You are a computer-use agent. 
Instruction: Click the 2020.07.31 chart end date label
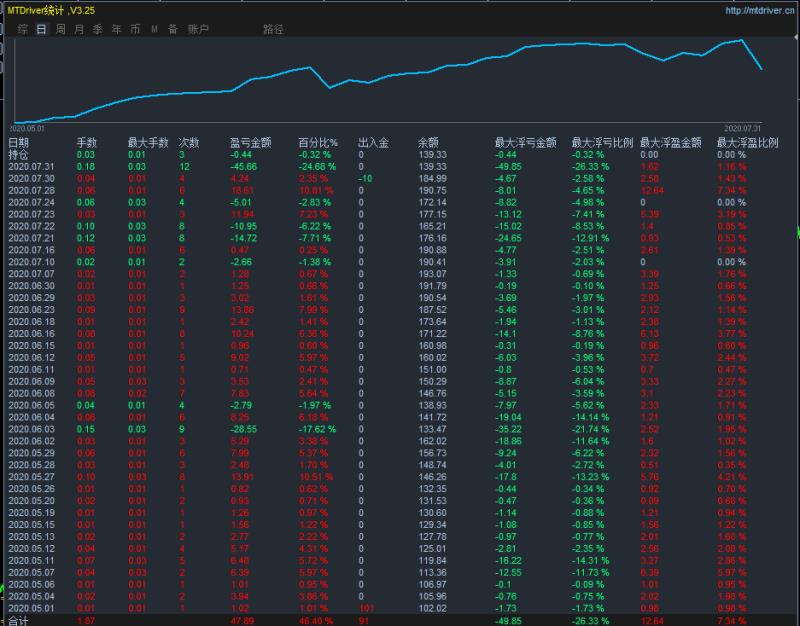click(742, 129)
